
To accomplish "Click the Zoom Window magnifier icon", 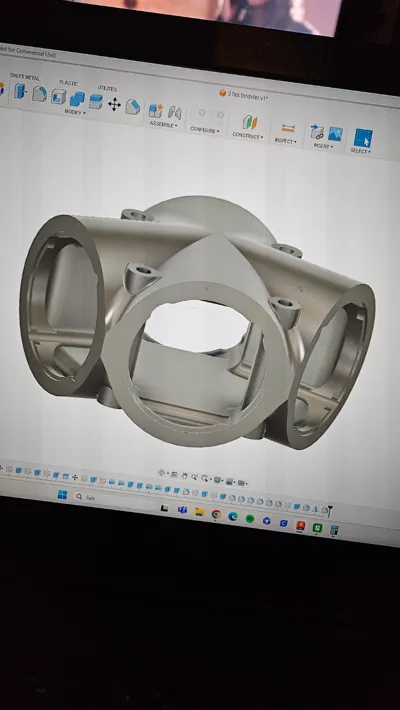I will [x=205, y=478].
